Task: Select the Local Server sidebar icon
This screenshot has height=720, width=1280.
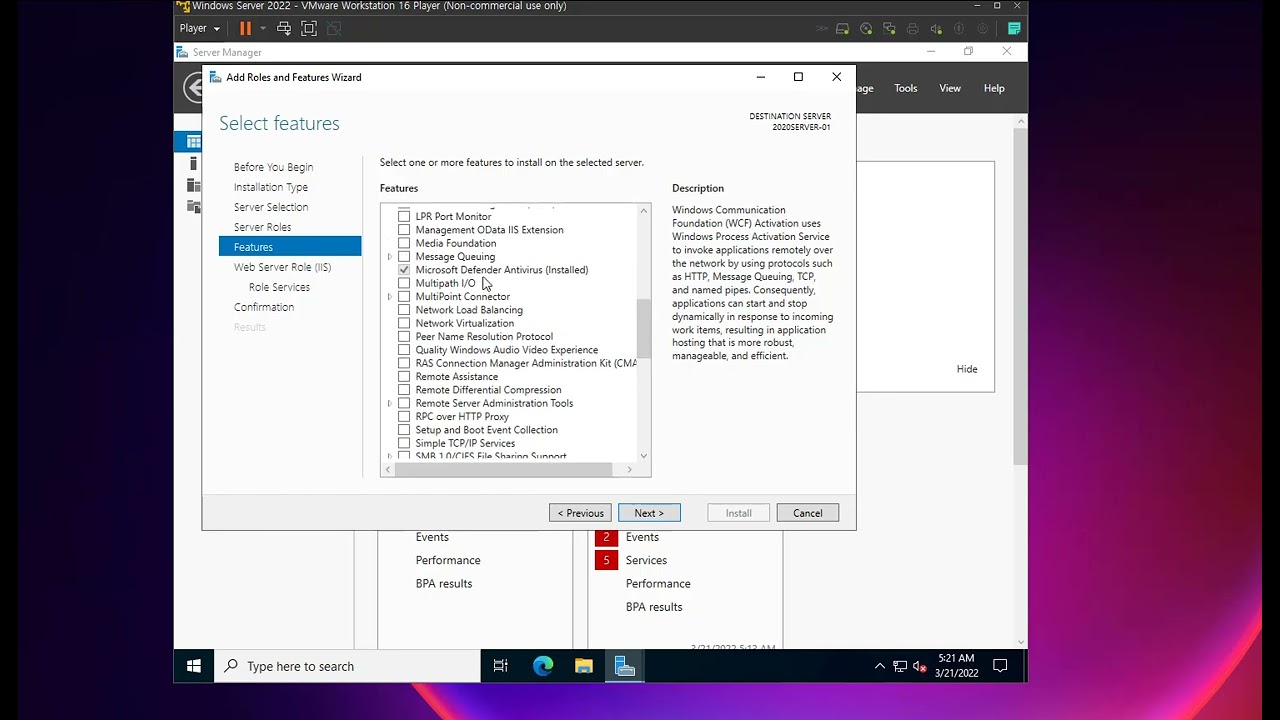Action: [194, 164]
